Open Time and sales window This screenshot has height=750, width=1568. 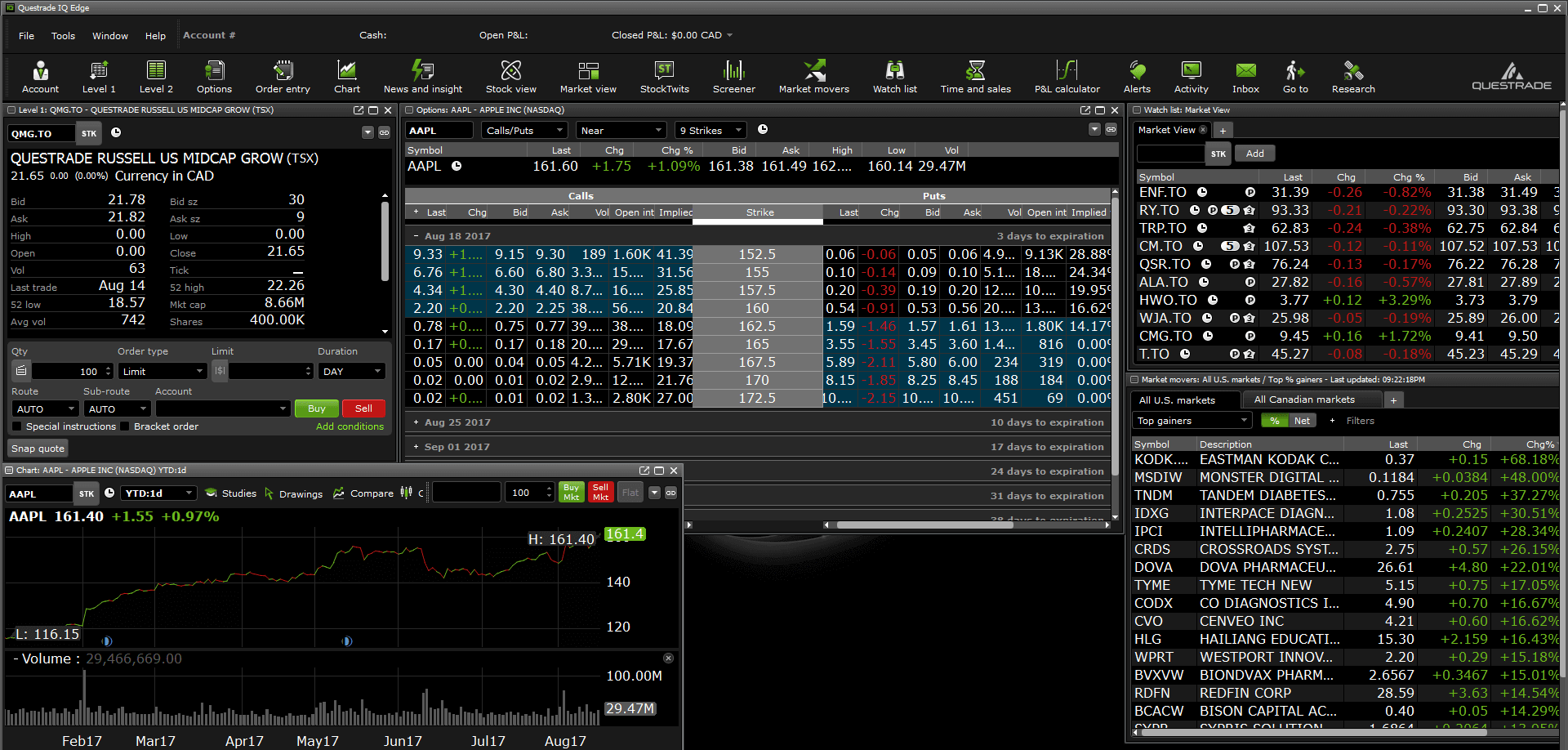(x=975, y=77)
